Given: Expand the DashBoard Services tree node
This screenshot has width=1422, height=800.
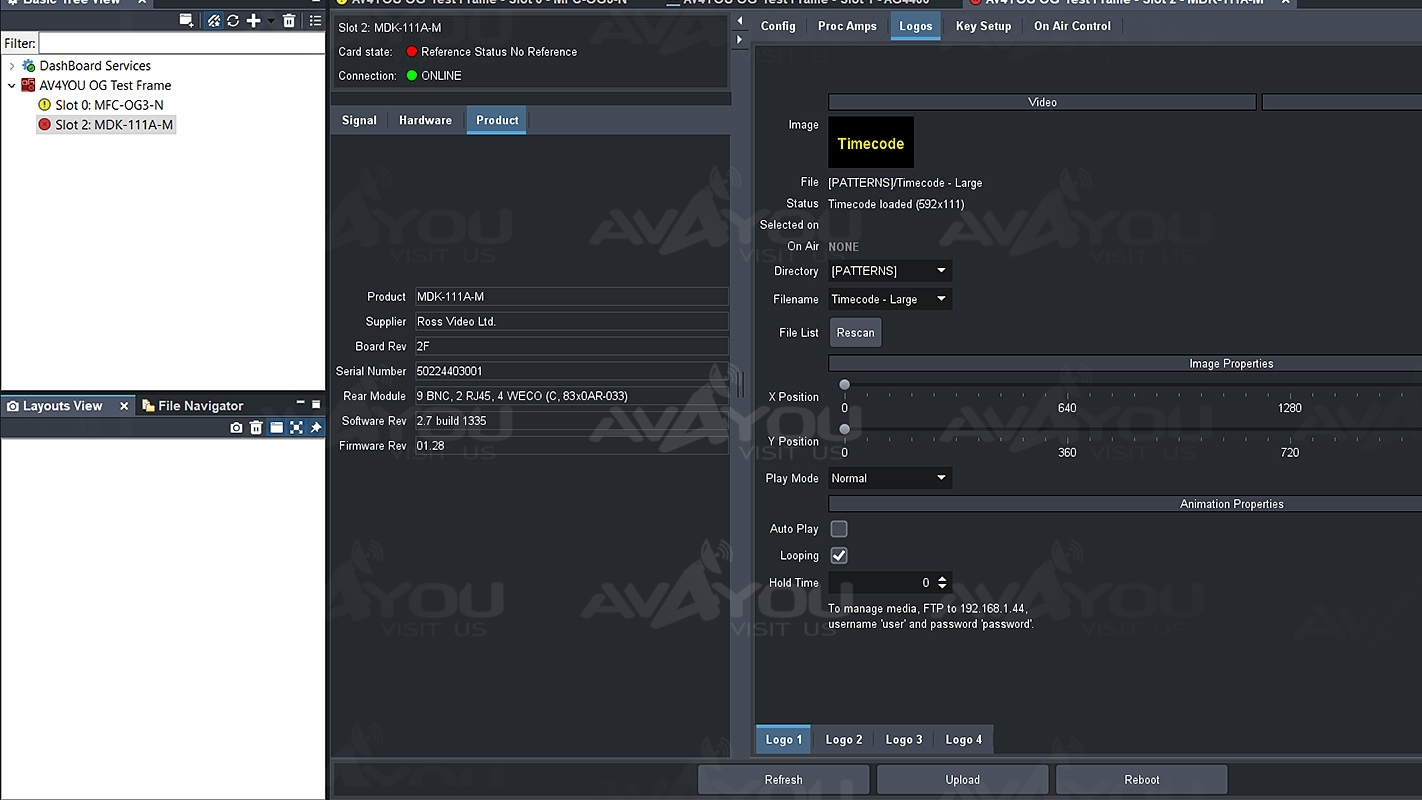Looking at the screenshot, I should point(12,66).
